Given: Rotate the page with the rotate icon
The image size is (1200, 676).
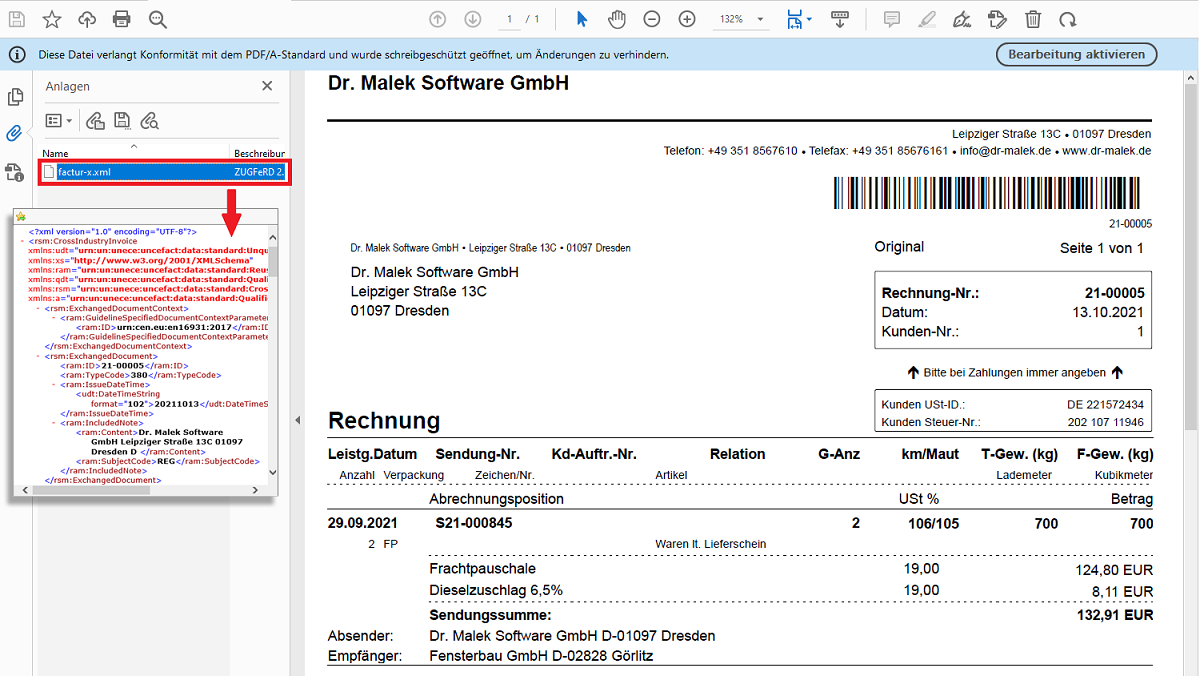Looking at the screenshot, I should tap(1069, 19).
